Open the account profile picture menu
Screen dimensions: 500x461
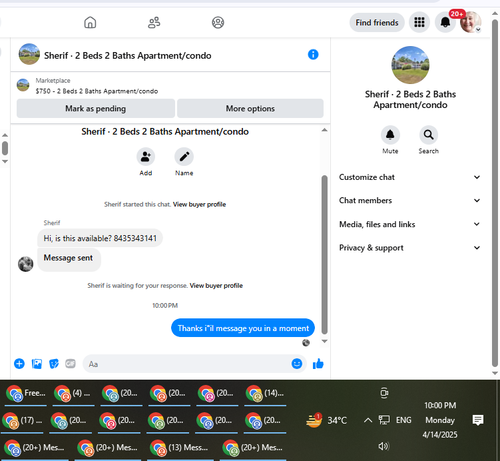tap(470, 22)
